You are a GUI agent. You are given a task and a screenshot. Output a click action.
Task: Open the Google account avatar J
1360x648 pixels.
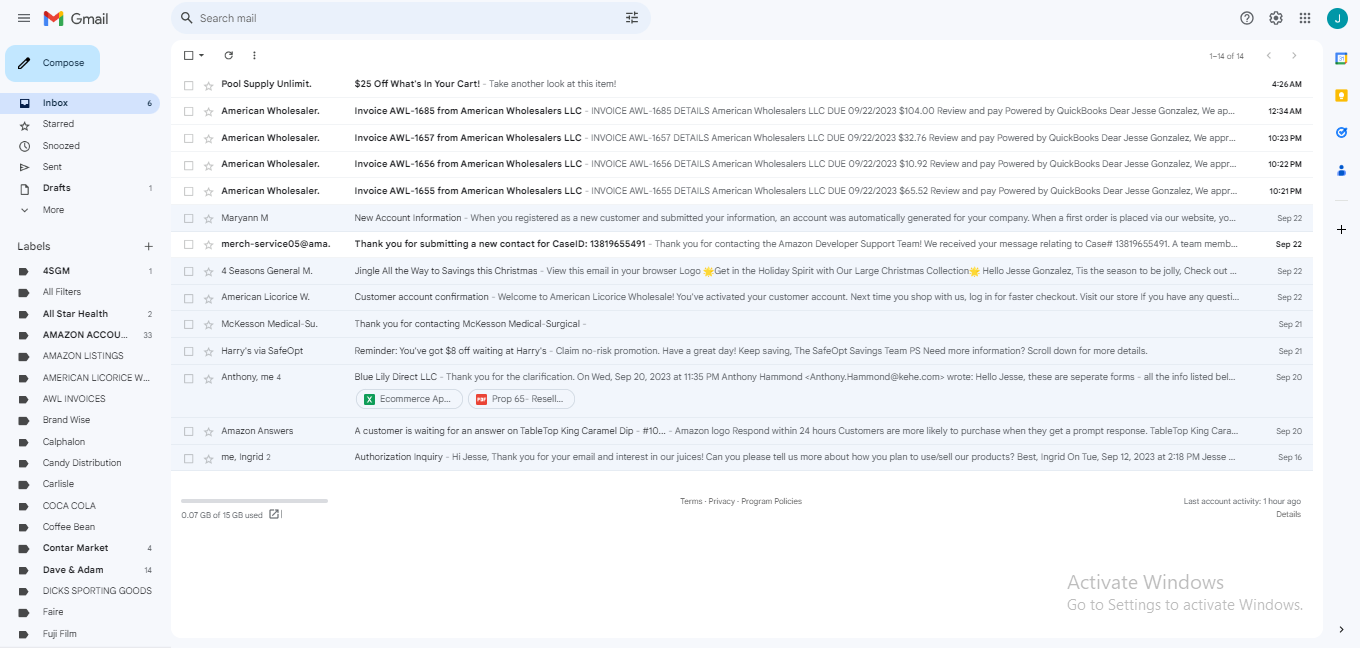1337,18
